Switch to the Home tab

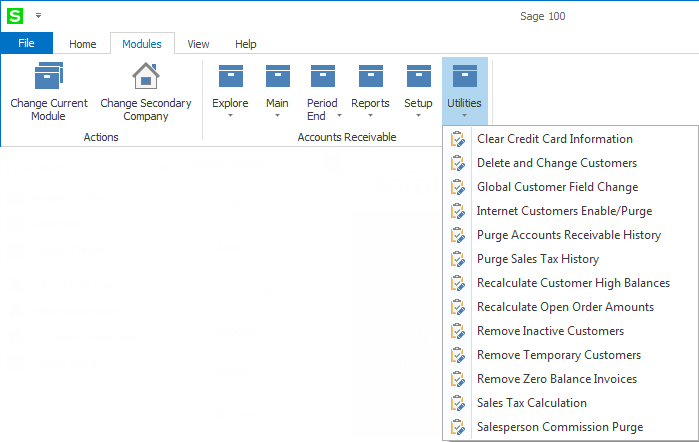[82, 44]
